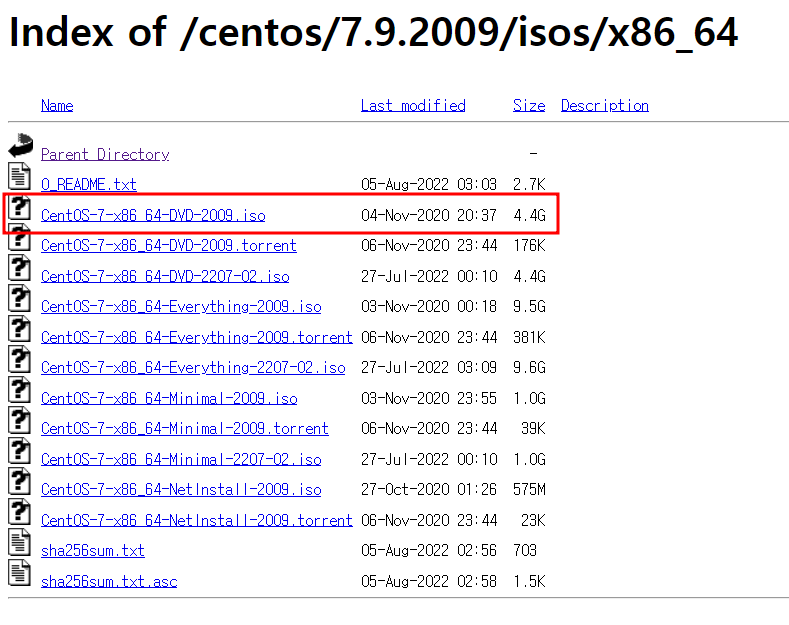The width and height of the screenshot is (789, 625).
Task: Sort listing by Last modified column
Action: (413, 106)
